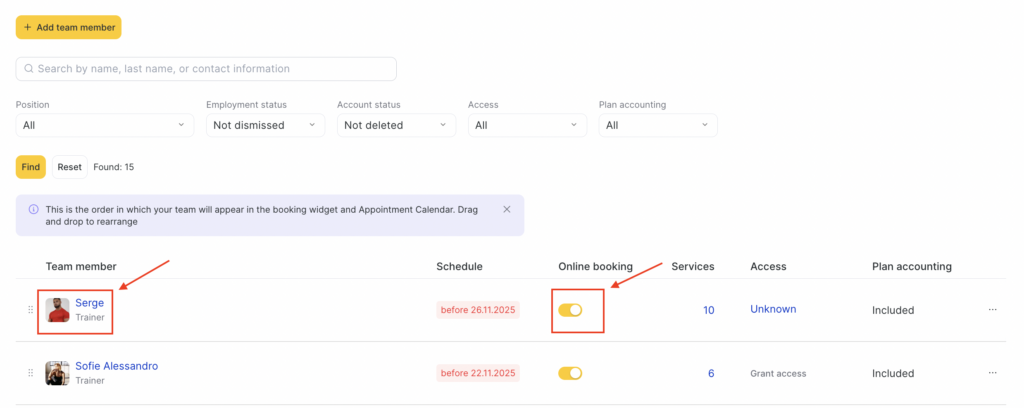
Task: Disable online booking for Serge
Action: [570, 310]
